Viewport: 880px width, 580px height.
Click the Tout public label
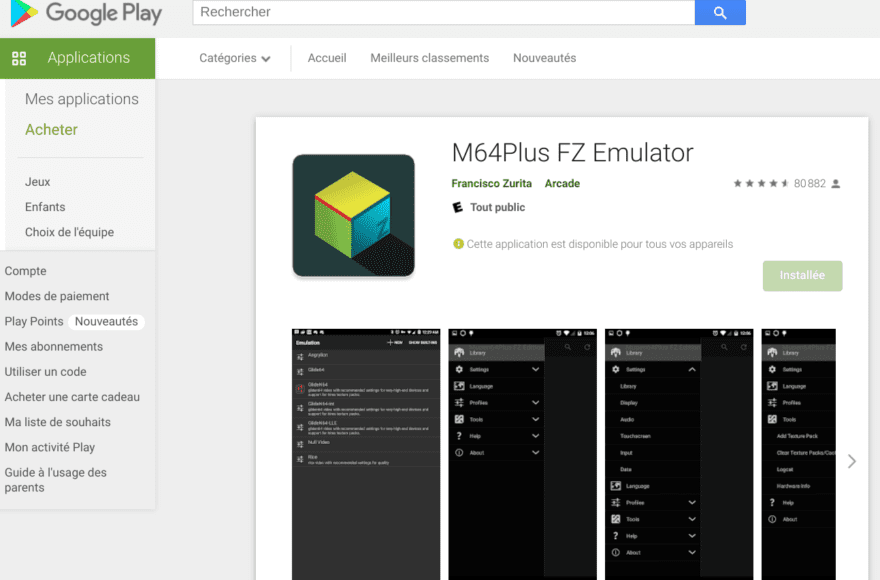pos(497,208)
